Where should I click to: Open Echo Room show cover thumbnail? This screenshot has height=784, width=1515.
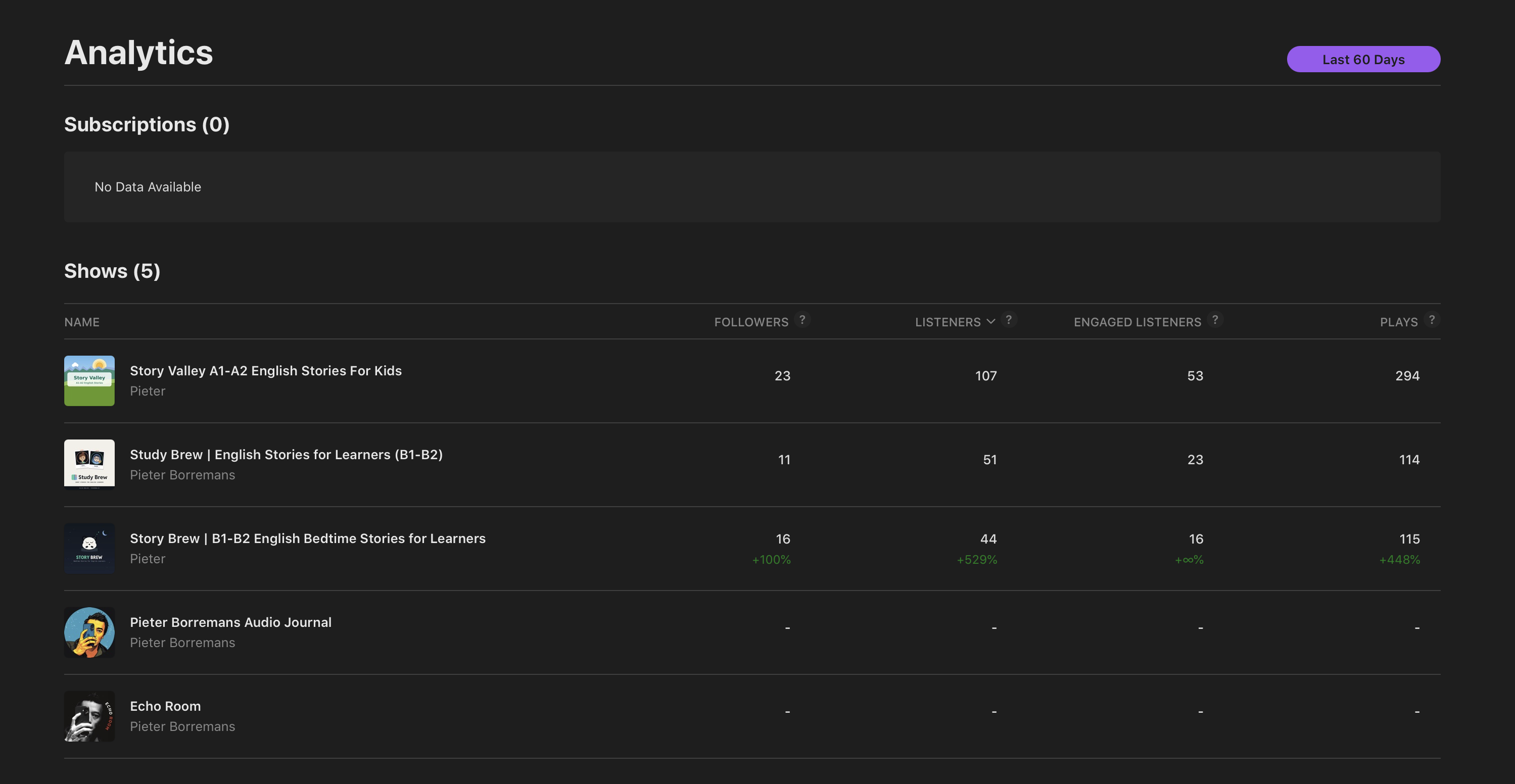click(89, 716)
